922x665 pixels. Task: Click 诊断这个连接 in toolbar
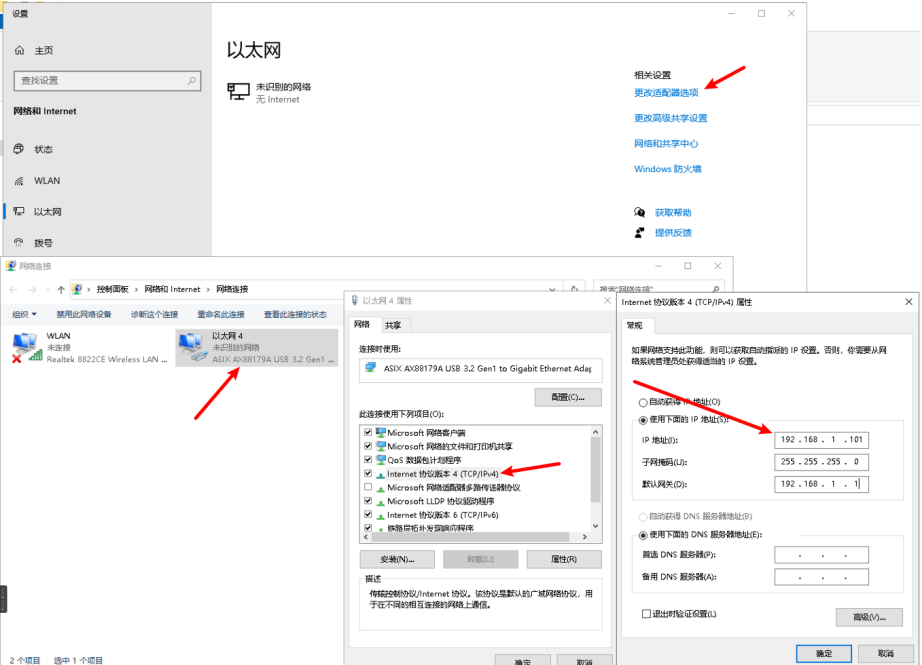(x=154, y=315)
